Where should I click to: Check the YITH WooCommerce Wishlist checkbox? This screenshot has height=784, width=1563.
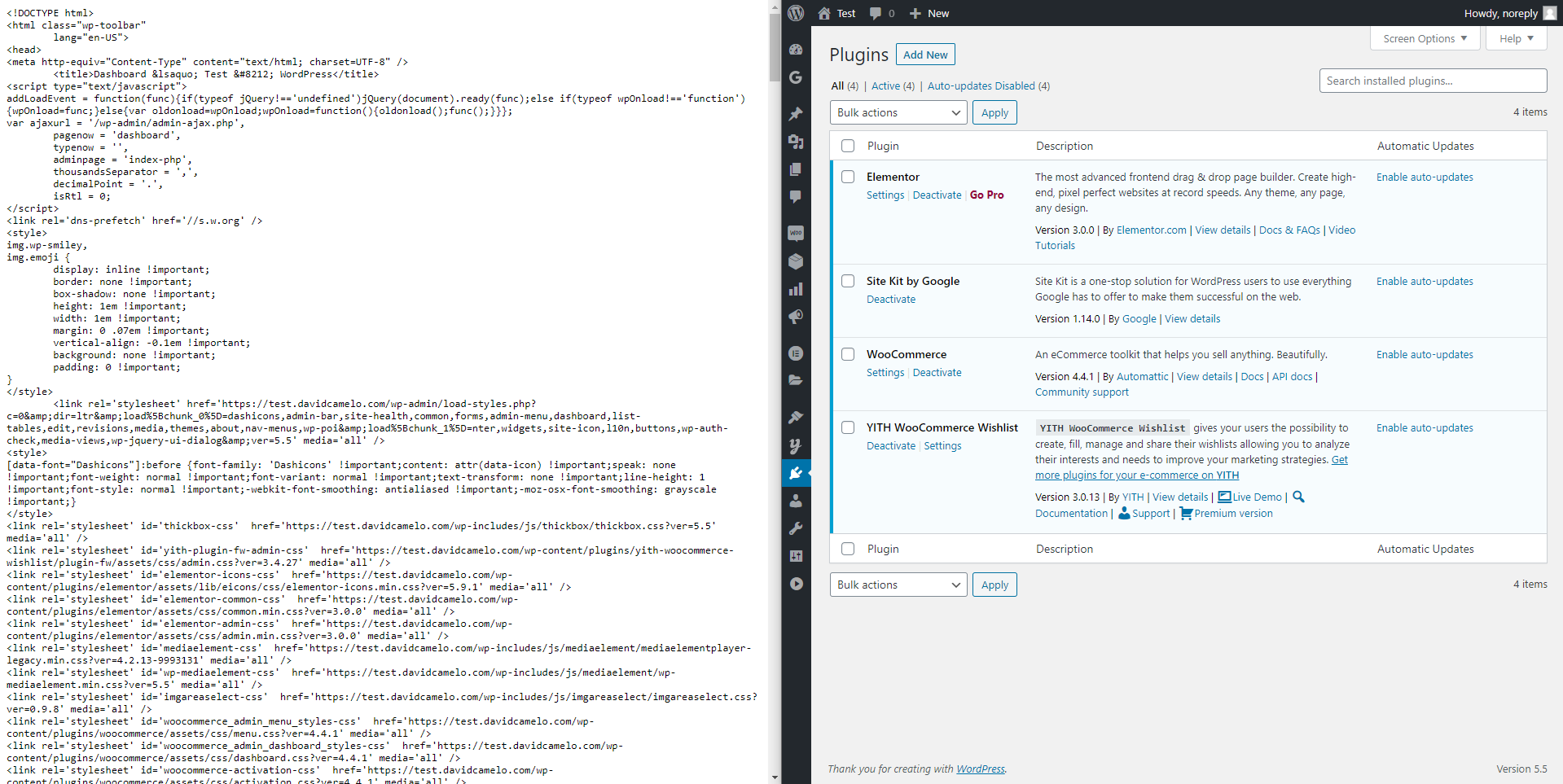848,427
